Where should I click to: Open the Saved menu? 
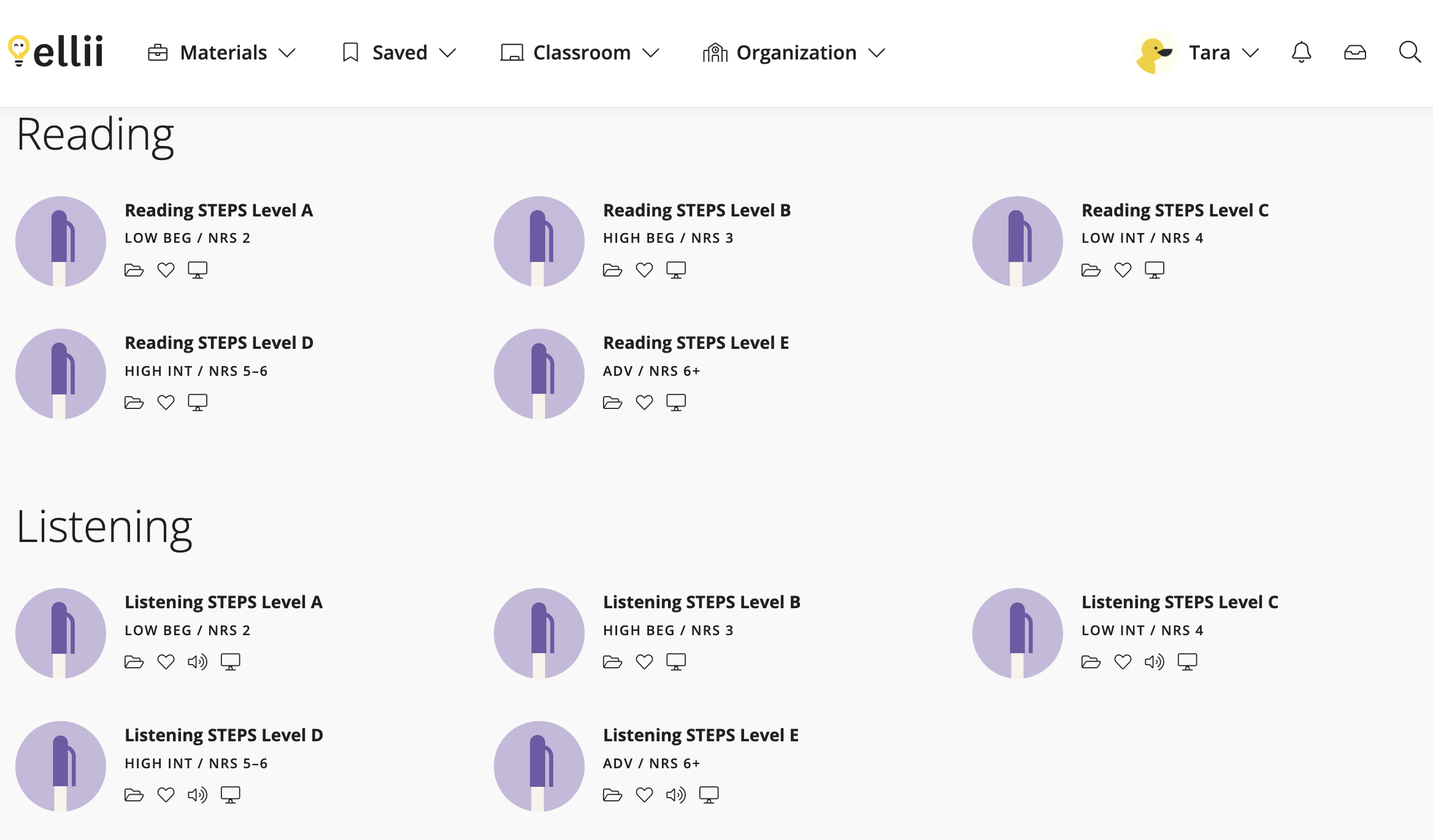click(x=399, y=53)
